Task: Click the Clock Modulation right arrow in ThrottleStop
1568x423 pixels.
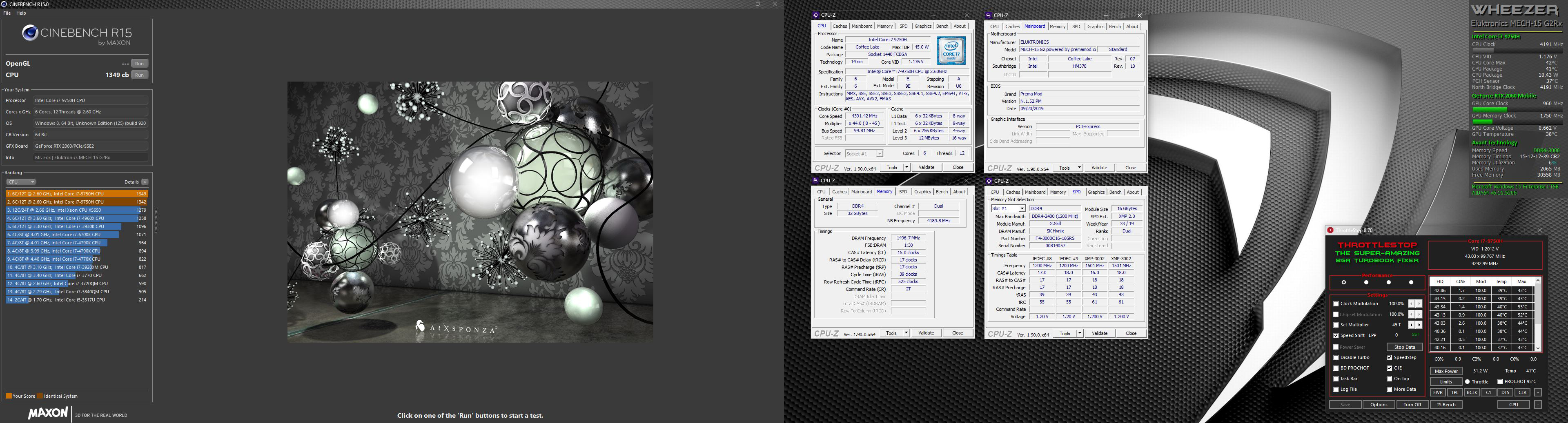Action: (1419, 304)
